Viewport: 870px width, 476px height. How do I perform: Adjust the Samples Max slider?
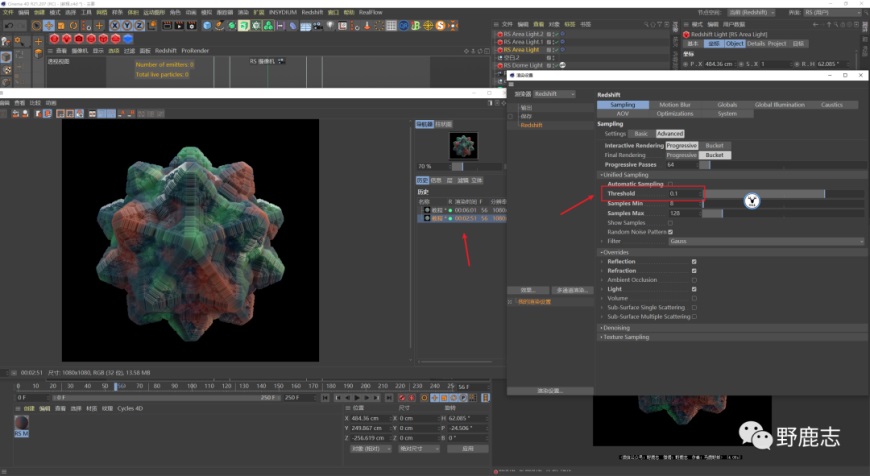pos(783,214)
